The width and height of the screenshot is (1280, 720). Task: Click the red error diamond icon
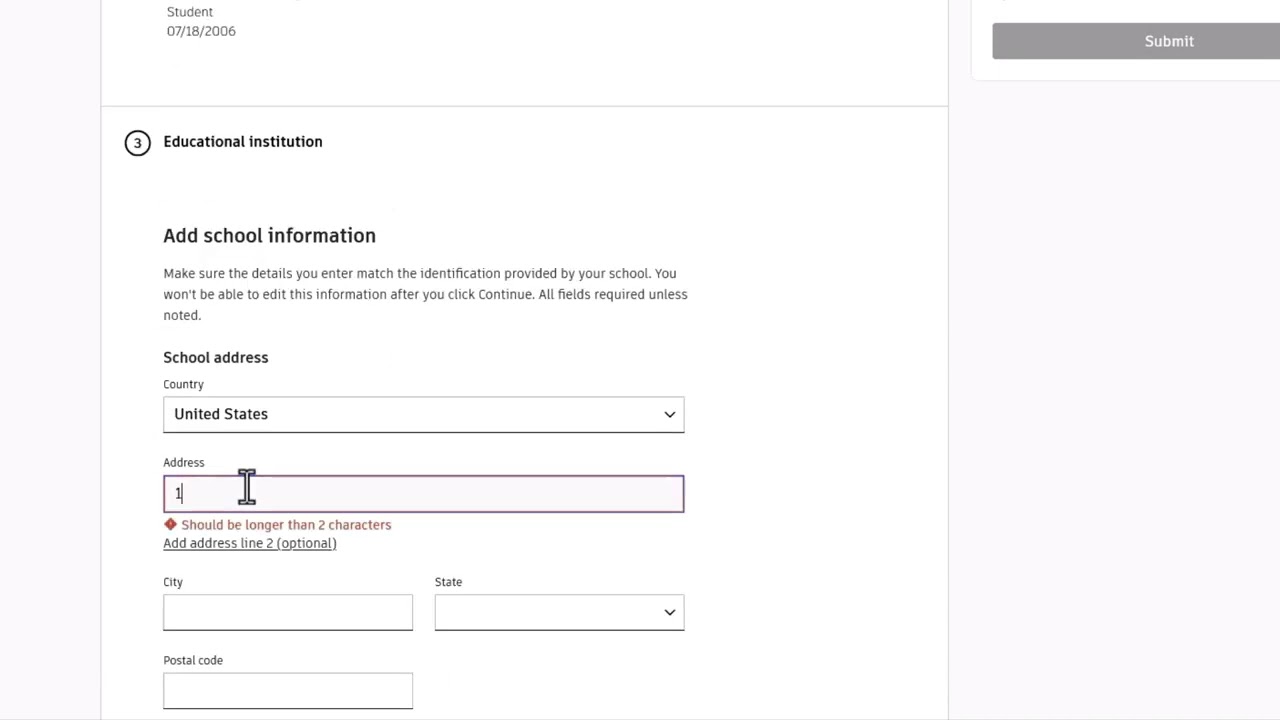click(x=170, y=524)
